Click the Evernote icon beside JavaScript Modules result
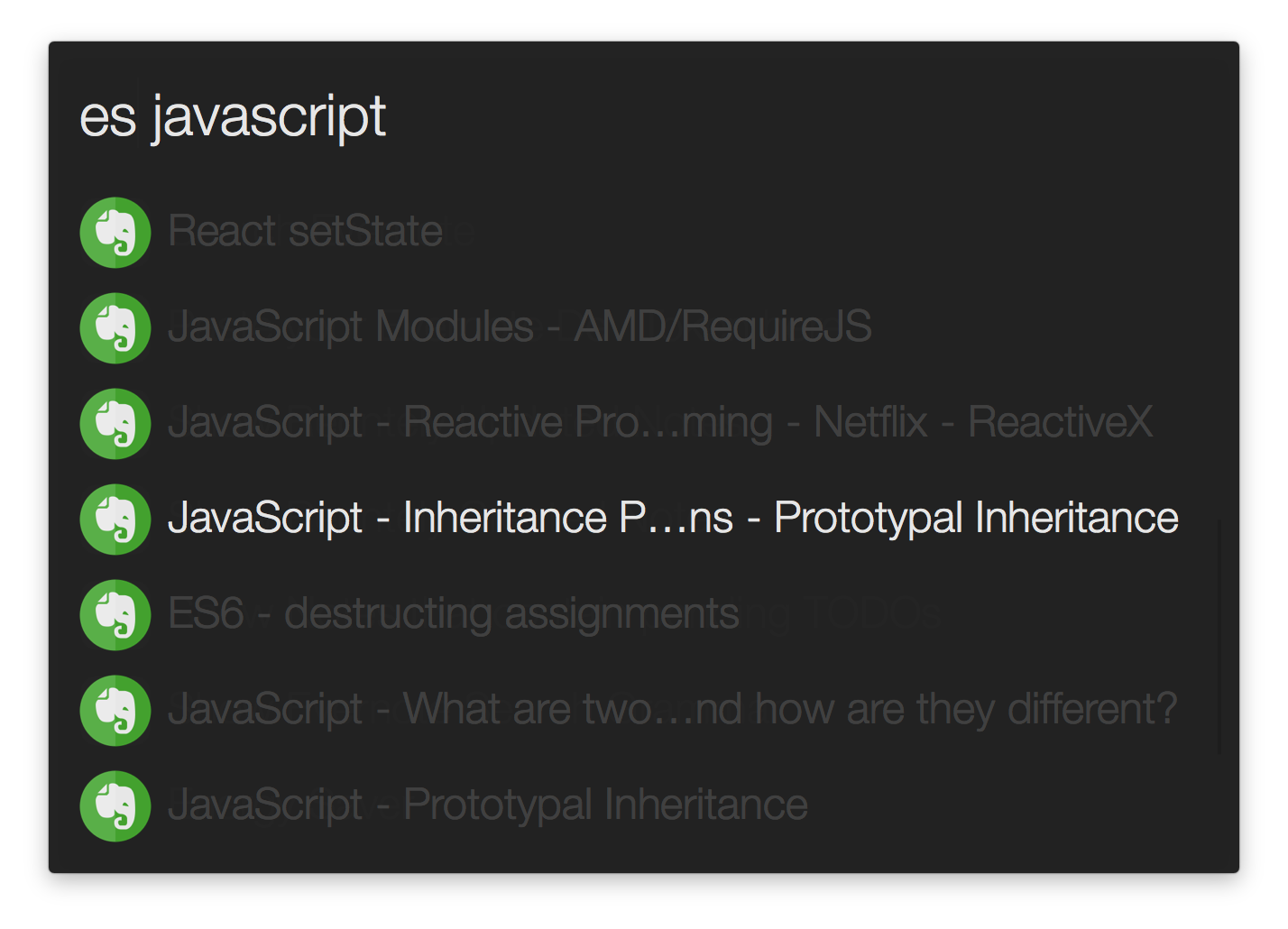The image size is (1288, 929). [x=115, y=328]
